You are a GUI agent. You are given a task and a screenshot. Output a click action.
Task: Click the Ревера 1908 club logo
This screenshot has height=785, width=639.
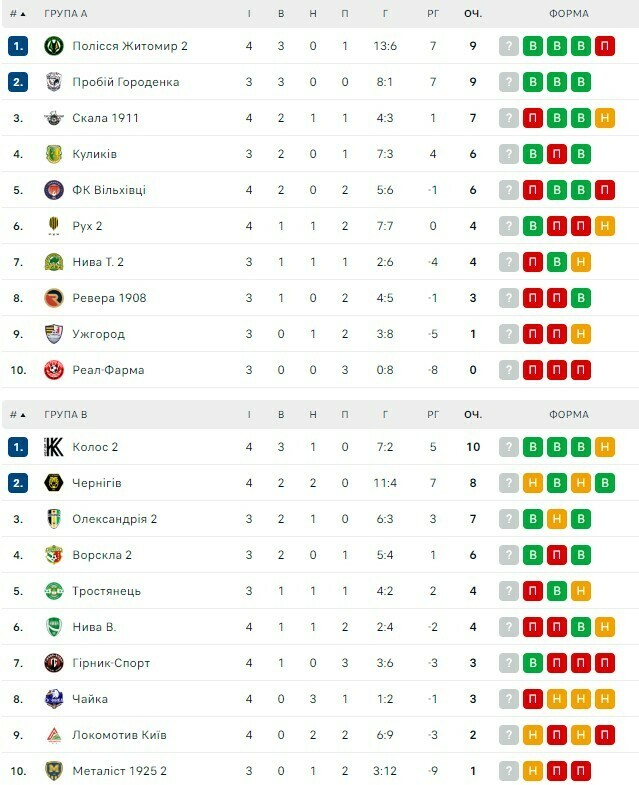(54, 298)
